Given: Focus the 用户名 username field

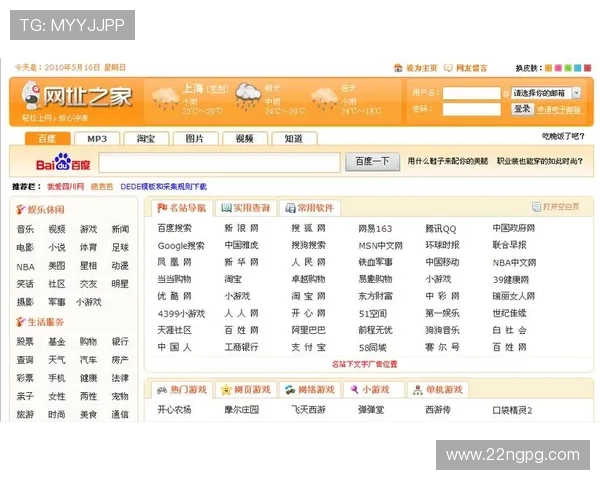Looking at the screenshot, I should (471, 93).
